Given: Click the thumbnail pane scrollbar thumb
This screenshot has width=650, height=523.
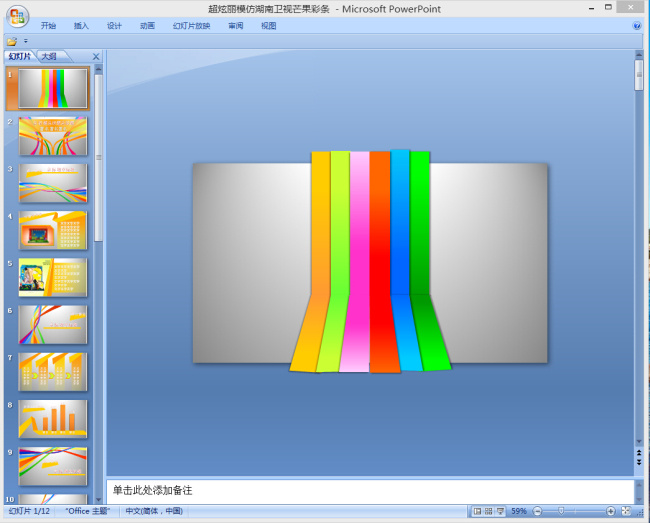Looking at the screenshot, I should tap(98, 157).
